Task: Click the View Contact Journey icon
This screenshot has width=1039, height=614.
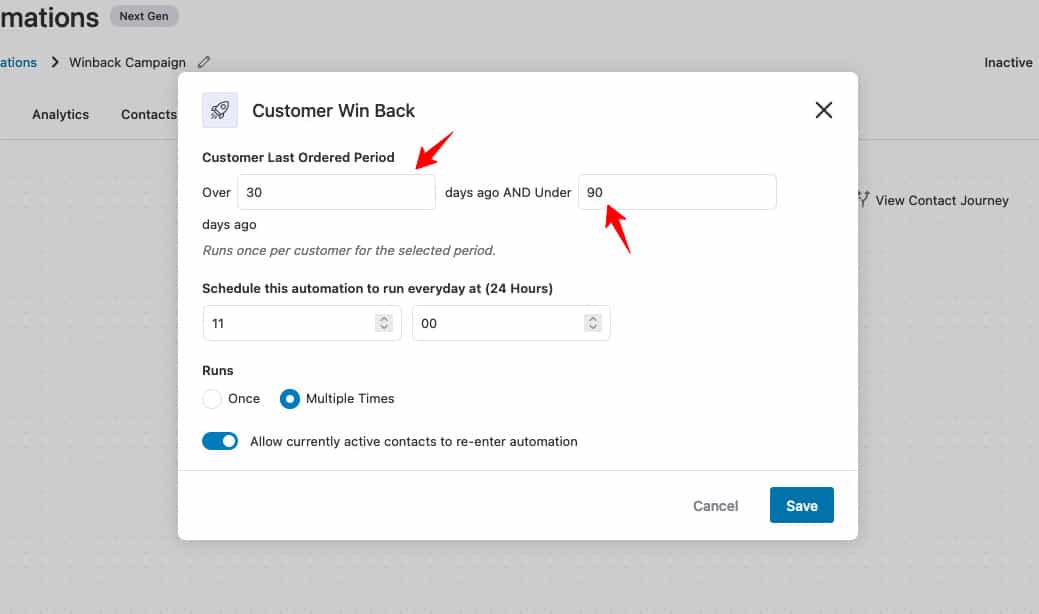Action: click(x=861, y=199)
